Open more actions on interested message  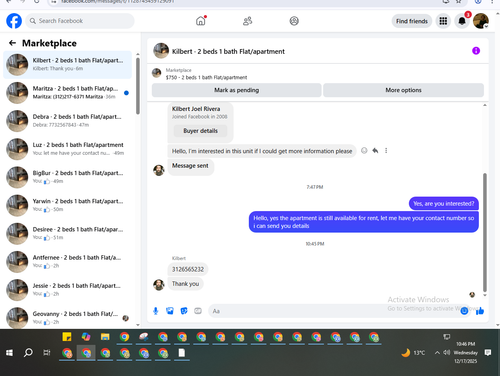click(386, 151)
